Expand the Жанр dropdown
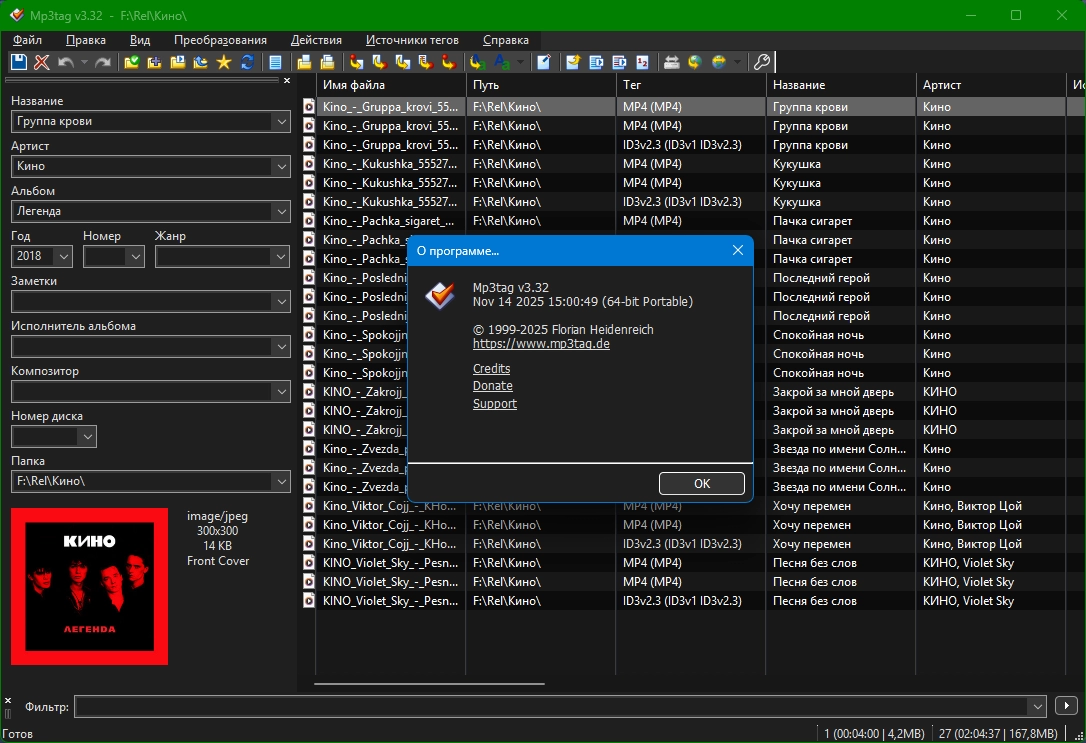1086x743 pixels. click(280, 257)
